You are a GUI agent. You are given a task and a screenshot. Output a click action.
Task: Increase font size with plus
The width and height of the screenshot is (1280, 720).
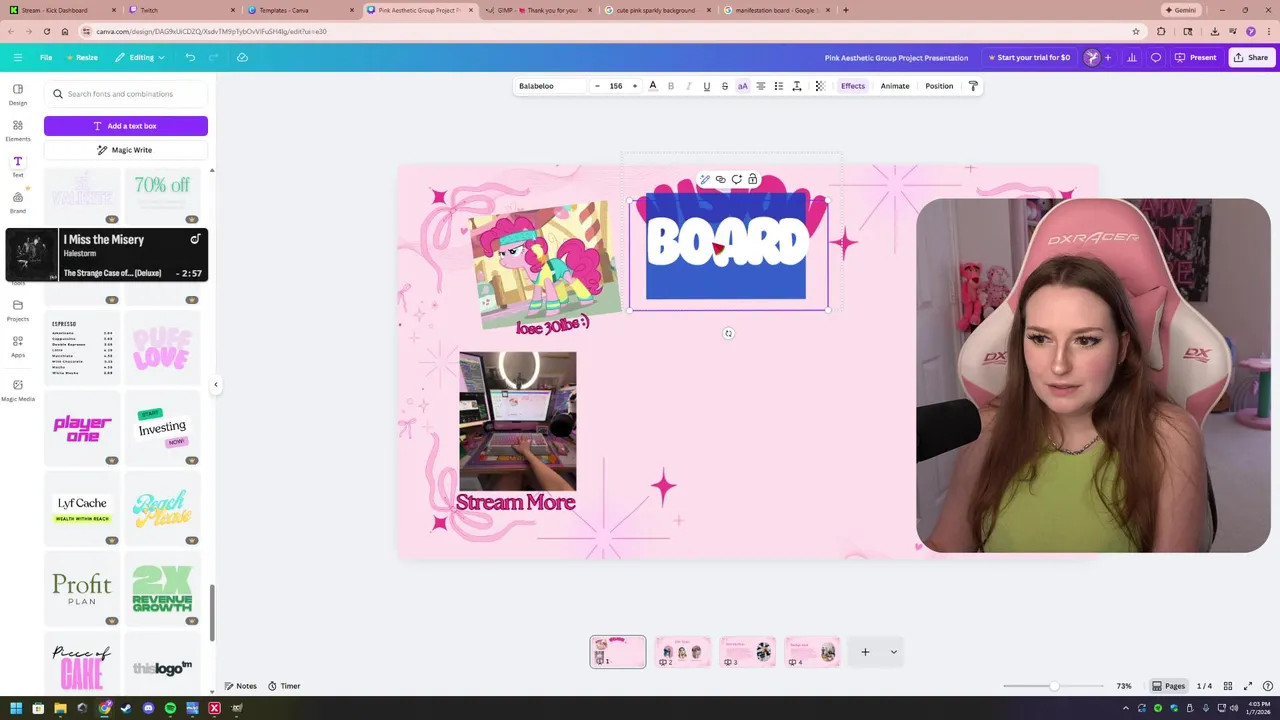click(634, 86)
